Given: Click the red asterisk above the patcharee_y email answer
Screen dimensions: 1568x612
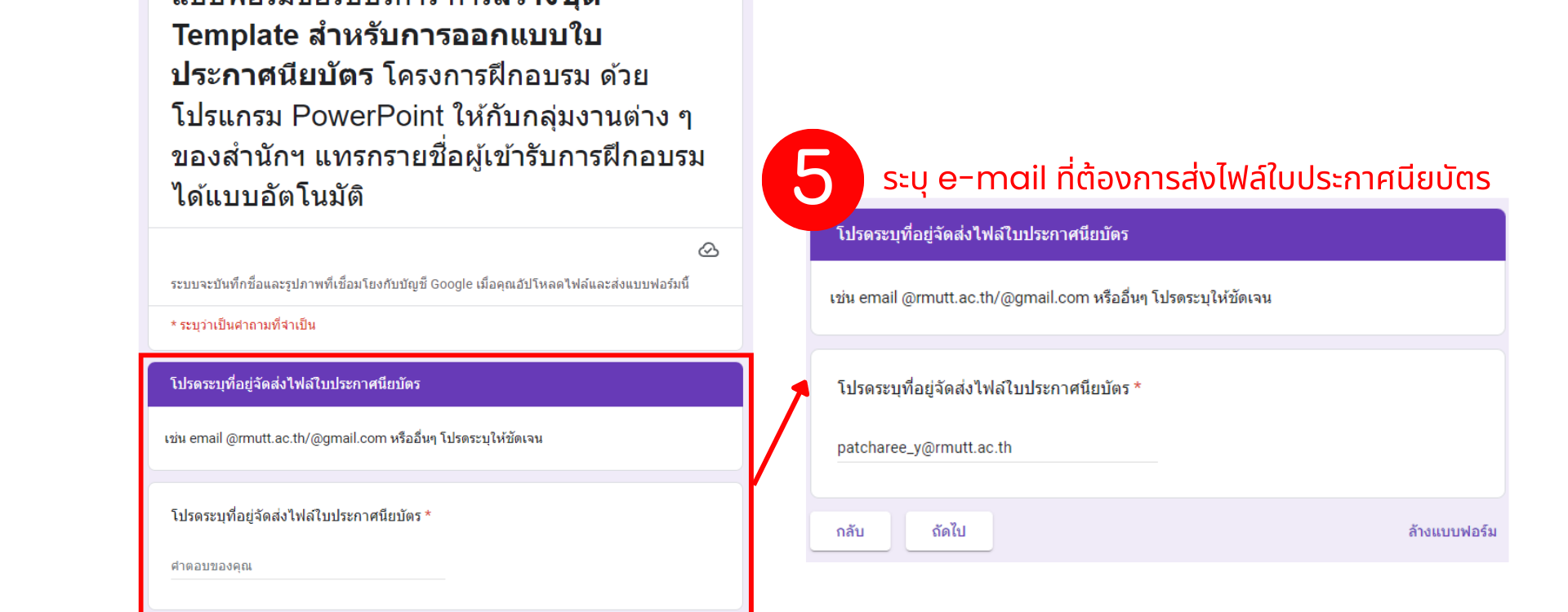Looking at the screenshot, I should pyautogui.click(x=1137, y=387).
